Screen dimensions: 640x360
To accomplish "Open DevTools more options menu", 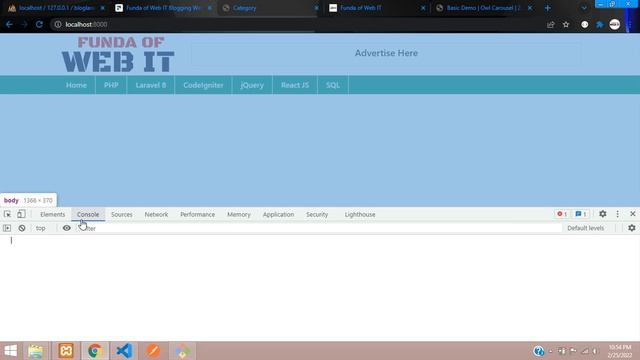I will [x=618, y=214].
